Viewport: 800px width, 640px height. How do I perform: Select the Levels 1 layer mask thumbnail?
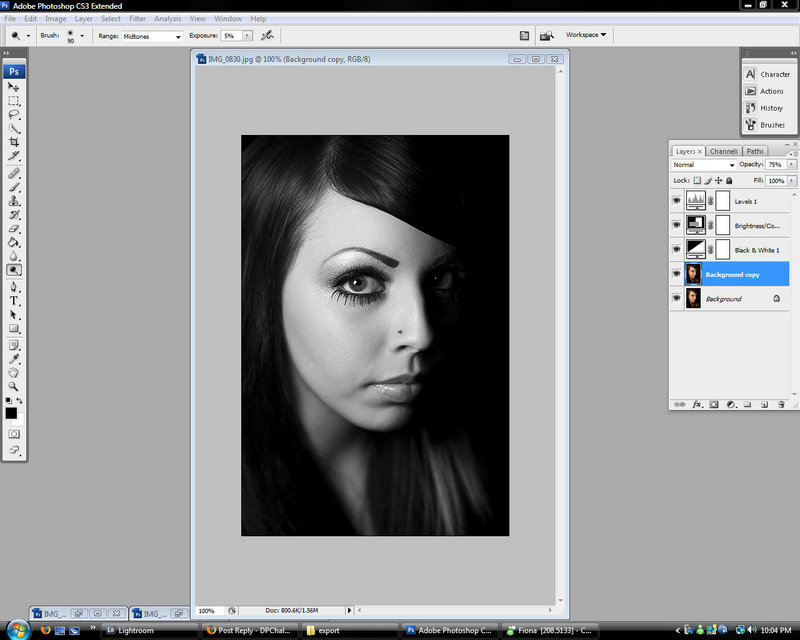pyautogui.click(x=722, y=201)
